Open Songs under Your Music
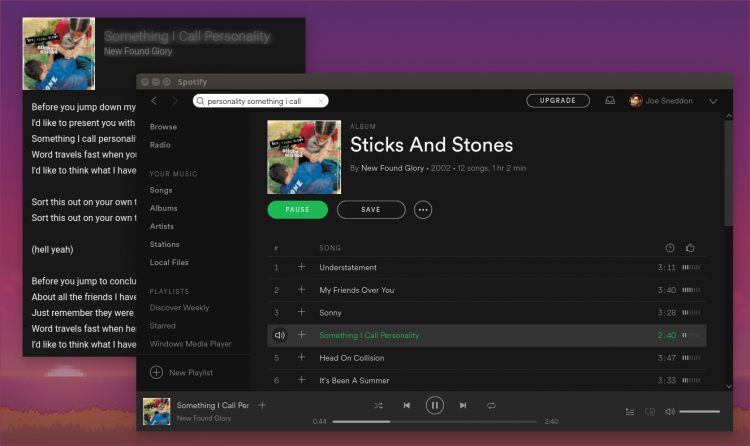The width and height of the screenshot is (750, 446). click(x=161, y=190)
